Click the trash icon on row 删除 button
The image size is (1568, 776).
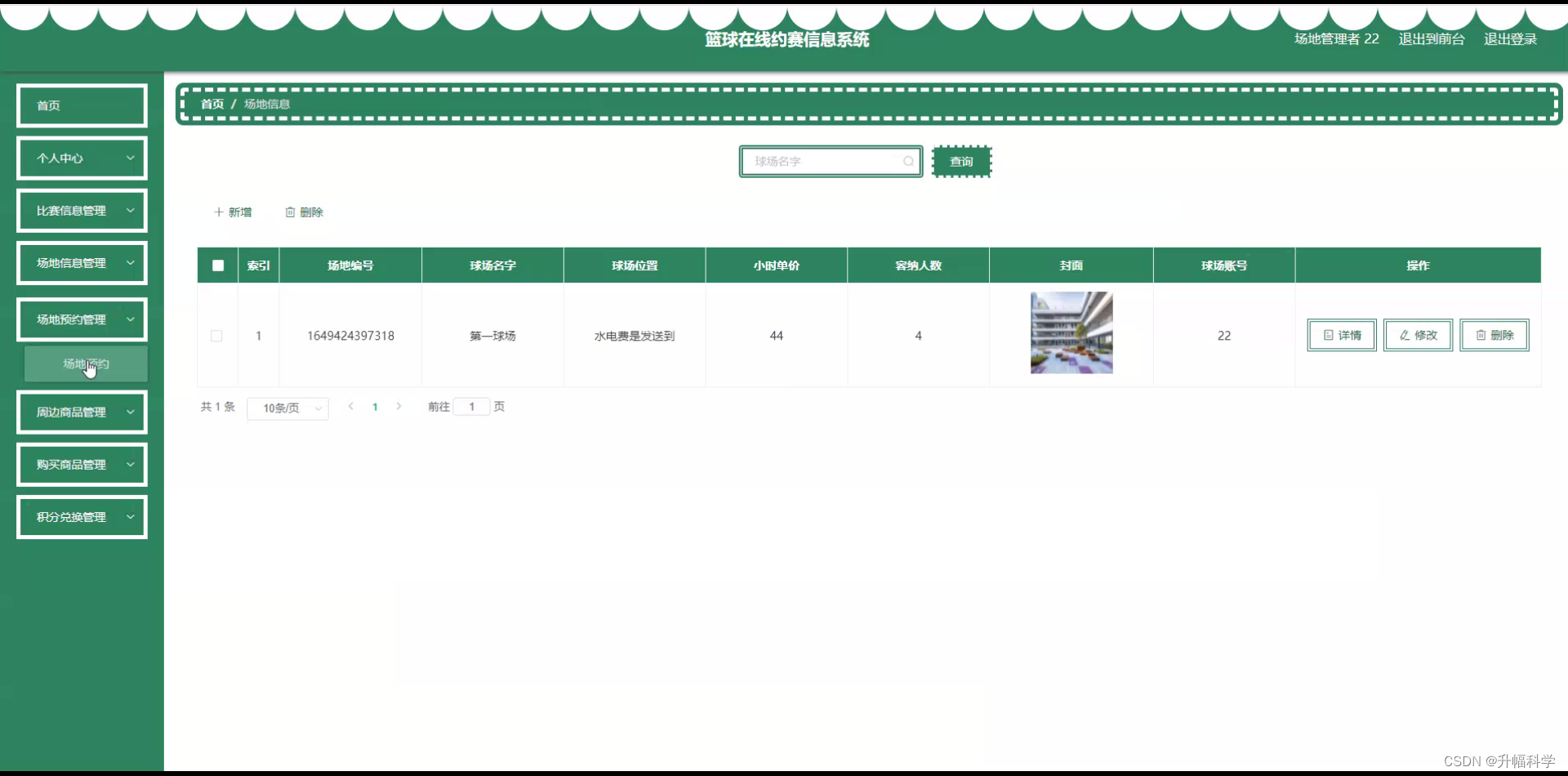(1481, 335)
